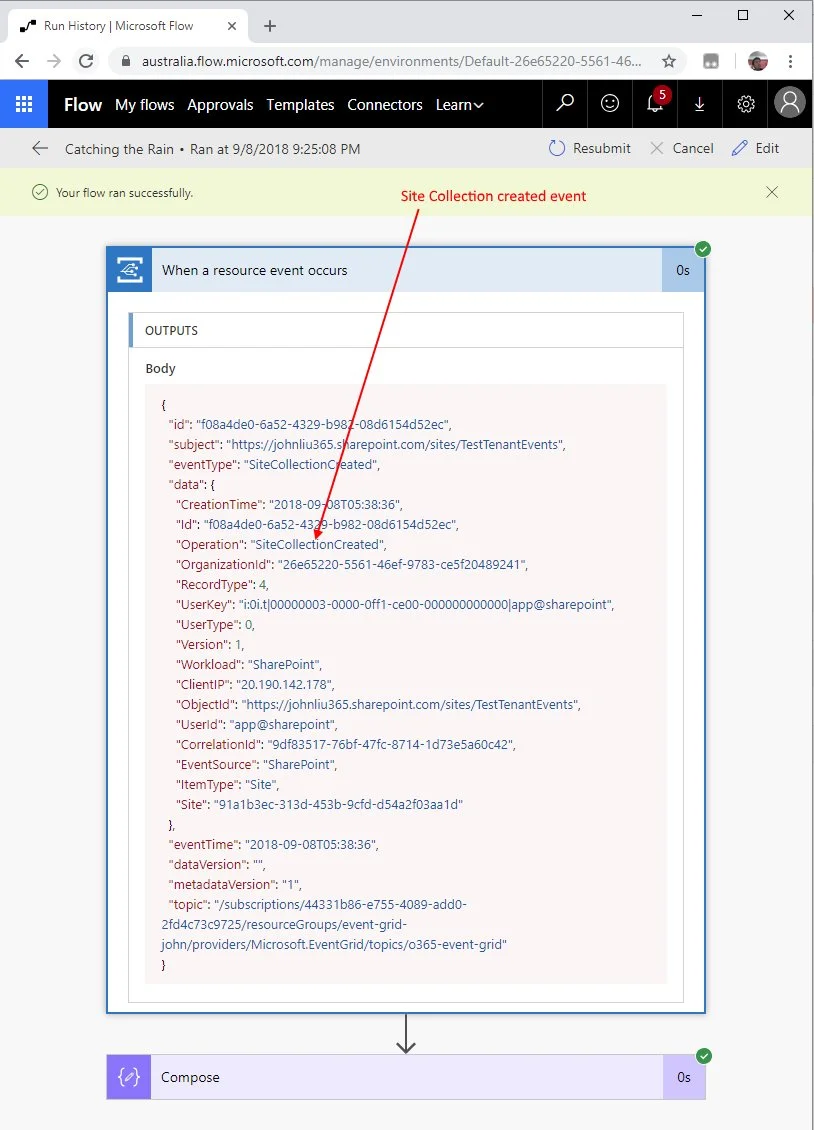Dismiss the success notification banner
Image resolution: width=814 pixels, height=1130 pixels.
point(772,192)
